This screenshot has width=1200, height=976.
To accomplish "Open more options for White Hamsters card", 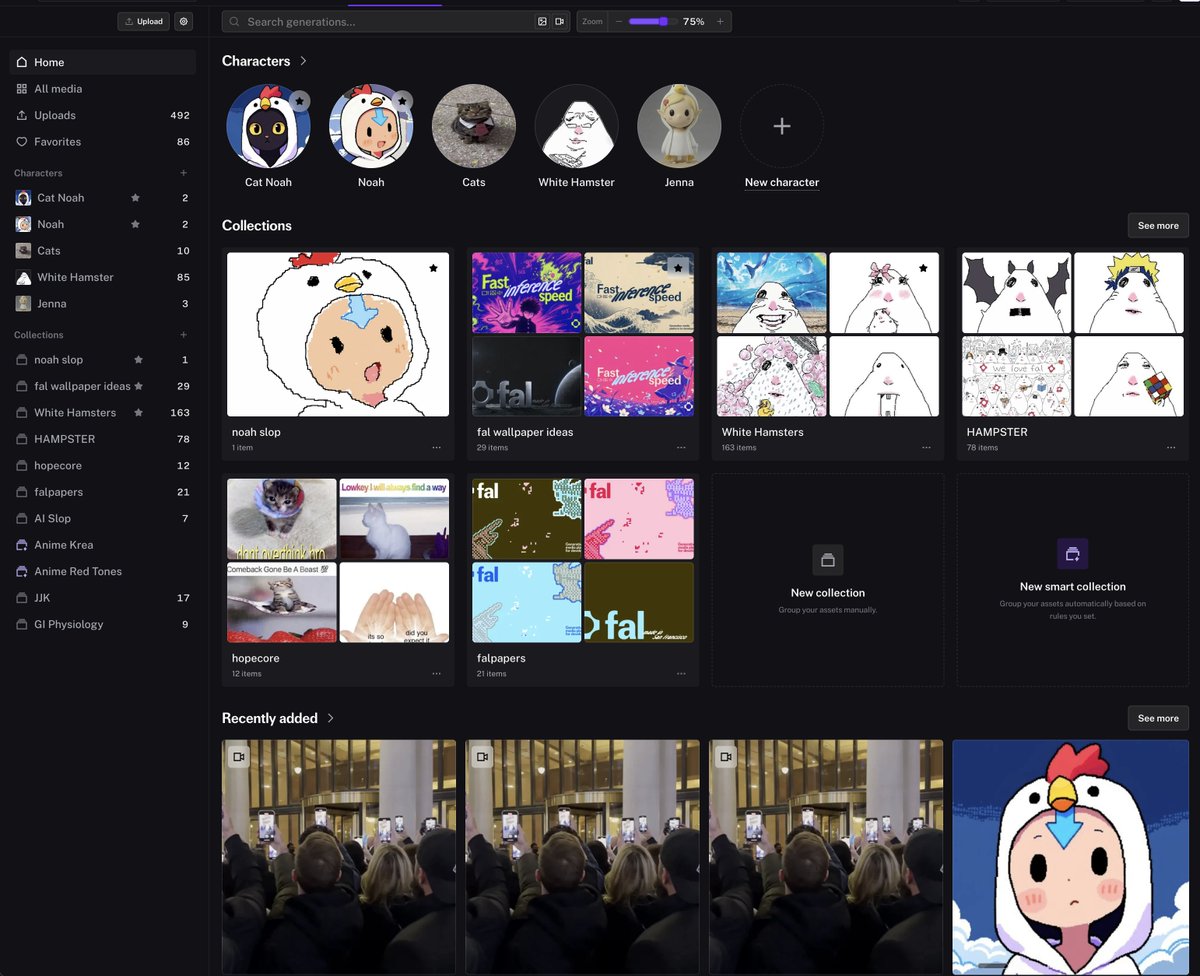I will 926,447.
